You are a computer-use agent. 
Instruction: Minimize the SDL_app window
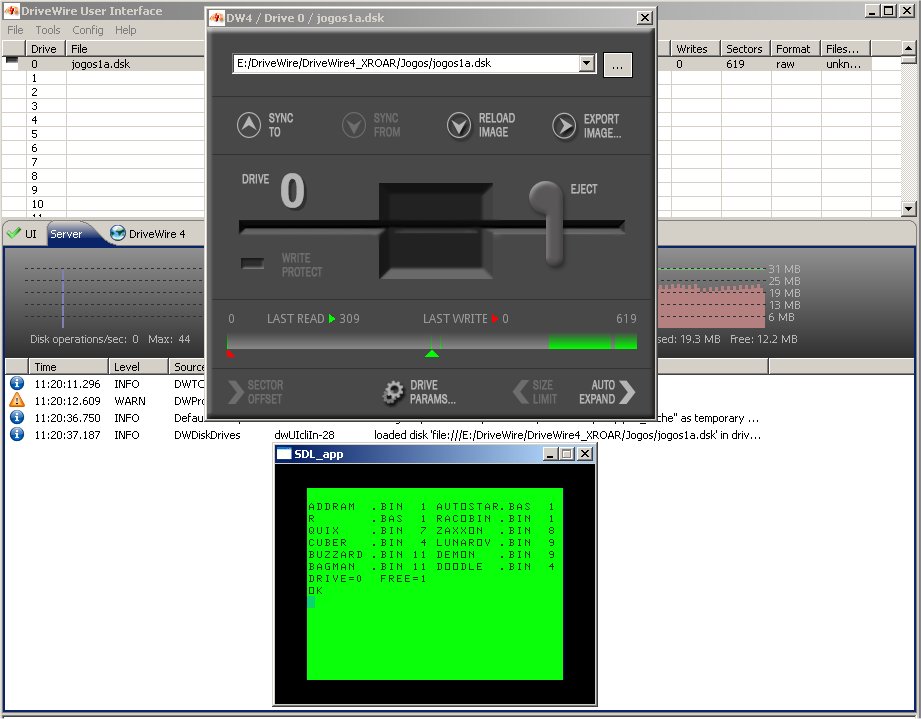tap(550, 453)
